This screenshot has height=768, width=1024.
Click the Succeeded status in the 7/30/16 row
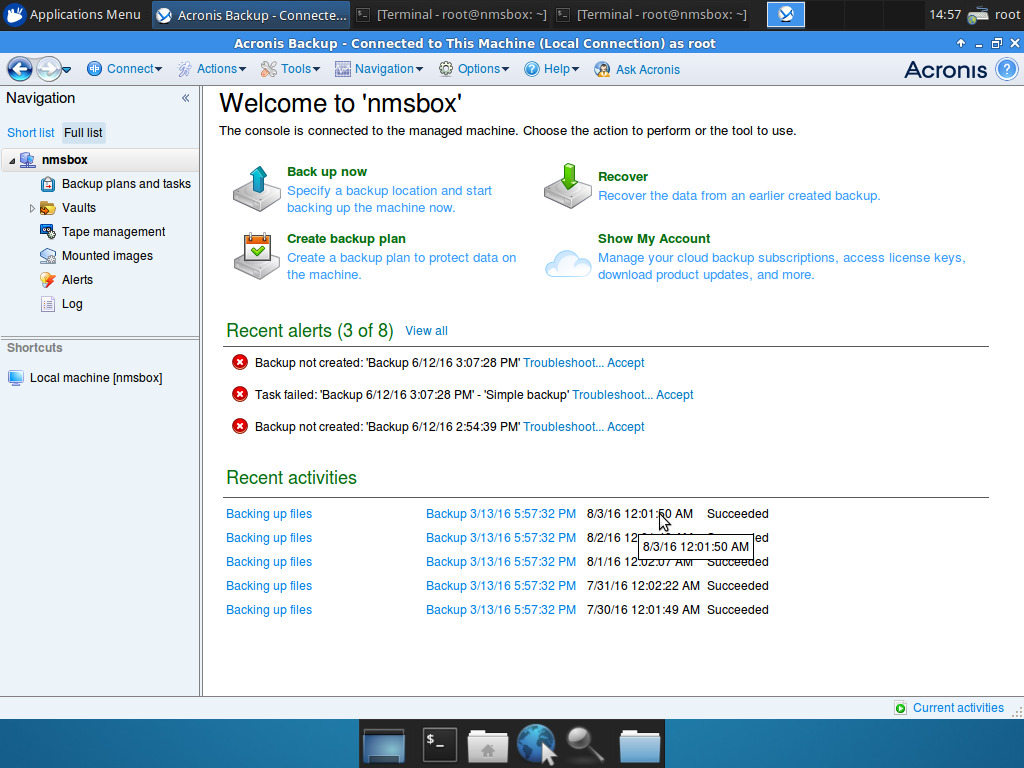tap(737, 610)
